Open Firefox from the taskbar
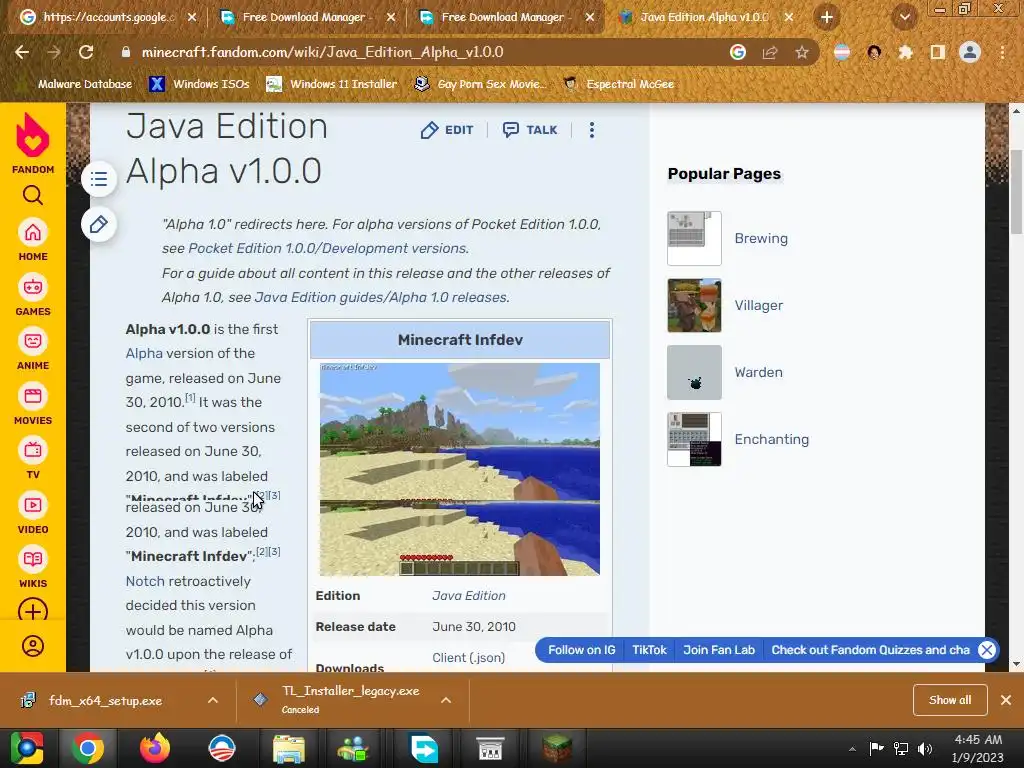This screenshot has height=768, width=1024. [x=155, y=748]
